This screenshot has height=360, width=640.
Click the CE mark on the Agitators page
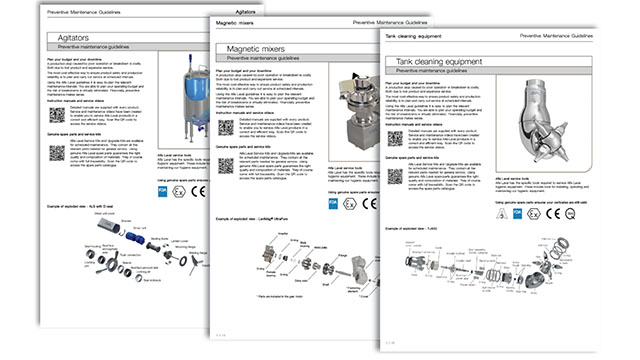[x=198, y=191]
